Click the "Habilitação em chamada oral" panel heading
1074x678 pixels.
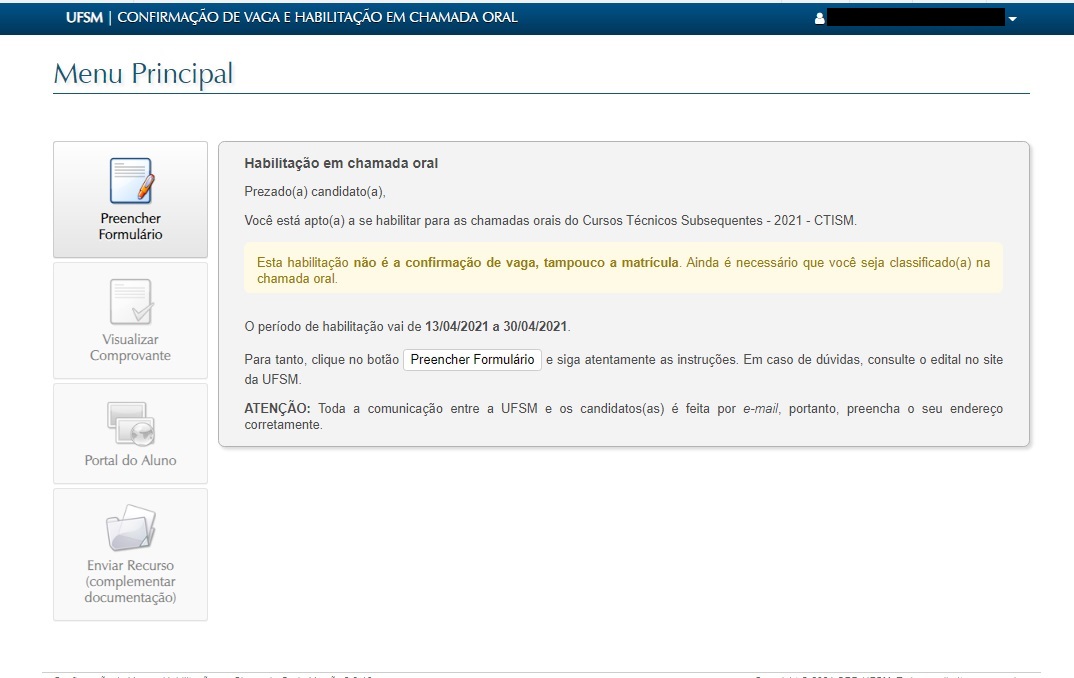click(x=341, y=163)
